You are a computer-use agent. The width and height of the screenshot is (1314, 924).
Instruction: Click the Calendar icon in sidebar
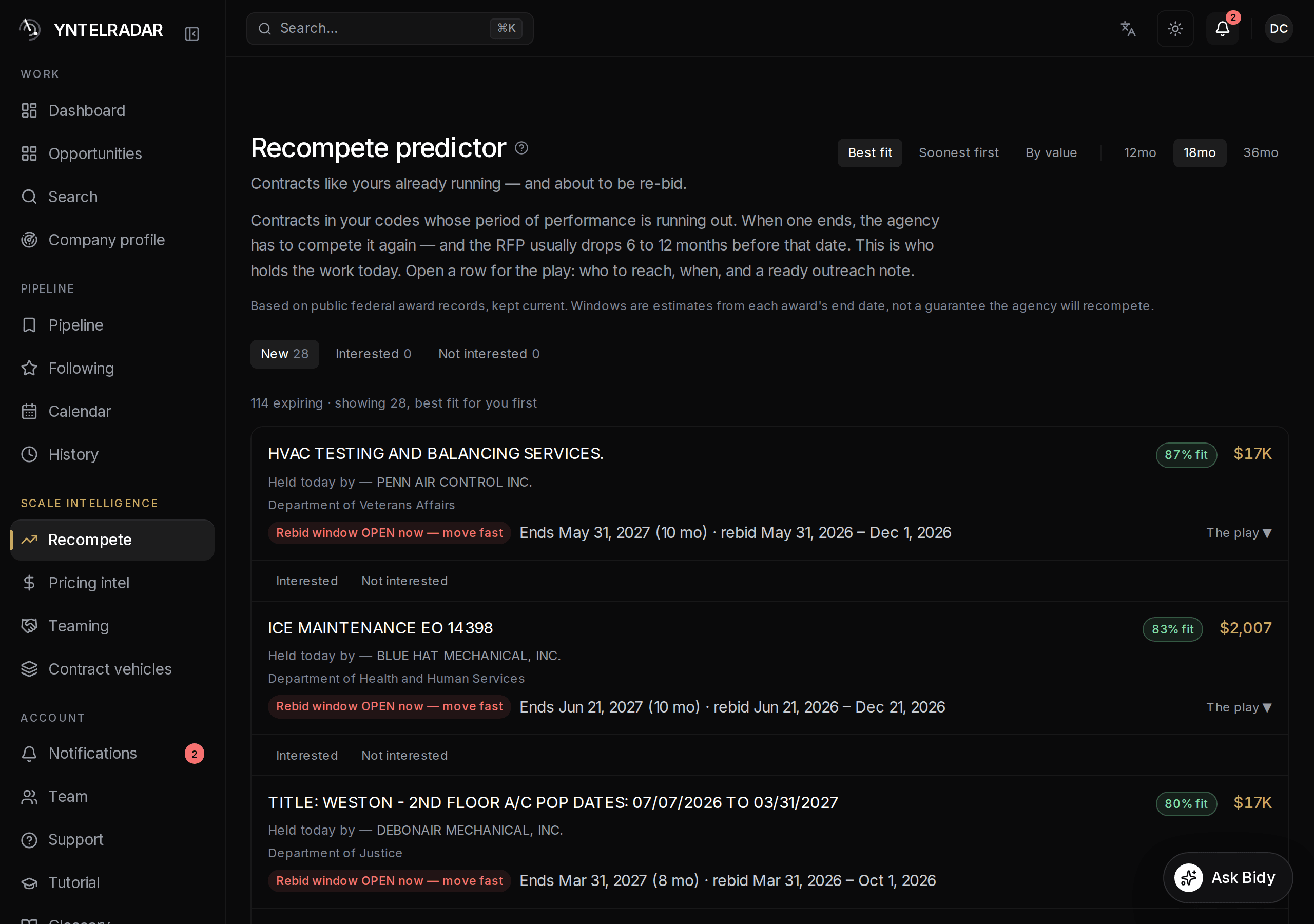click(x=29, y=411)
